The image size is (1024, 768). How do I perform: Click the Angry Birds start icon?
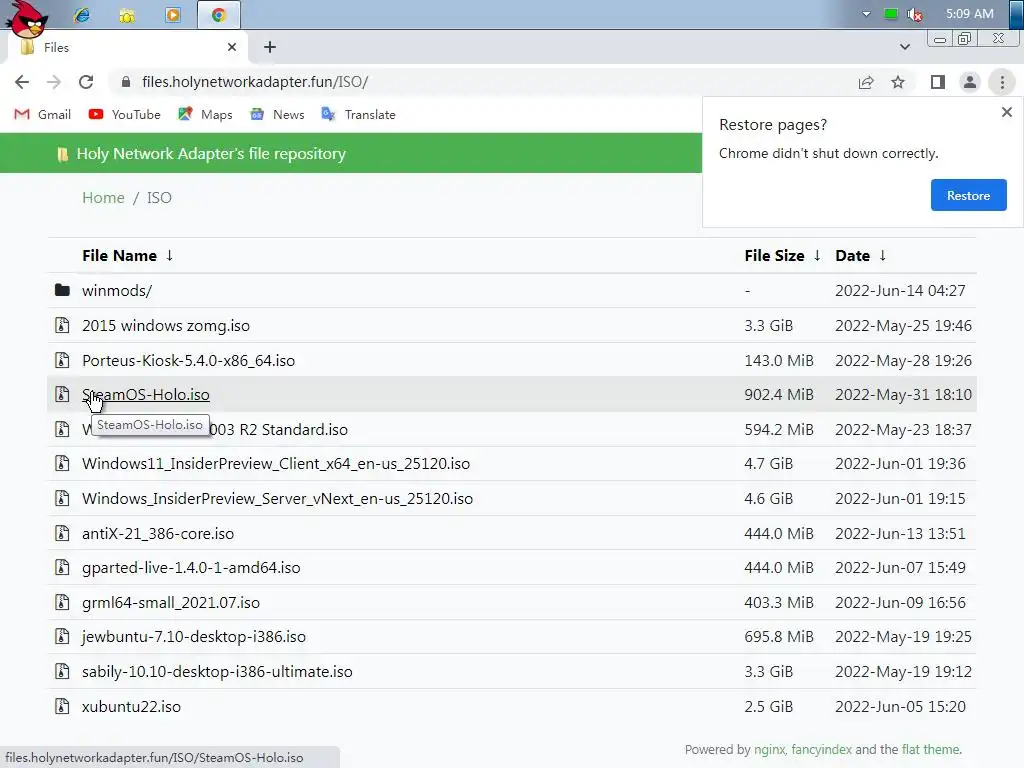(x=27, y=18)
